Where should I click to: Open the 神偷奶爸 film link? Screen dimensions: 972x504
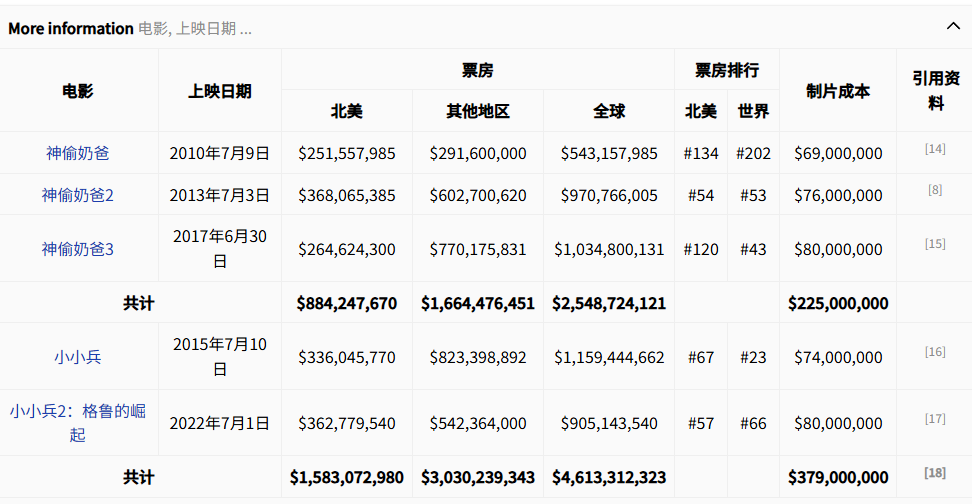coord(77,153)
